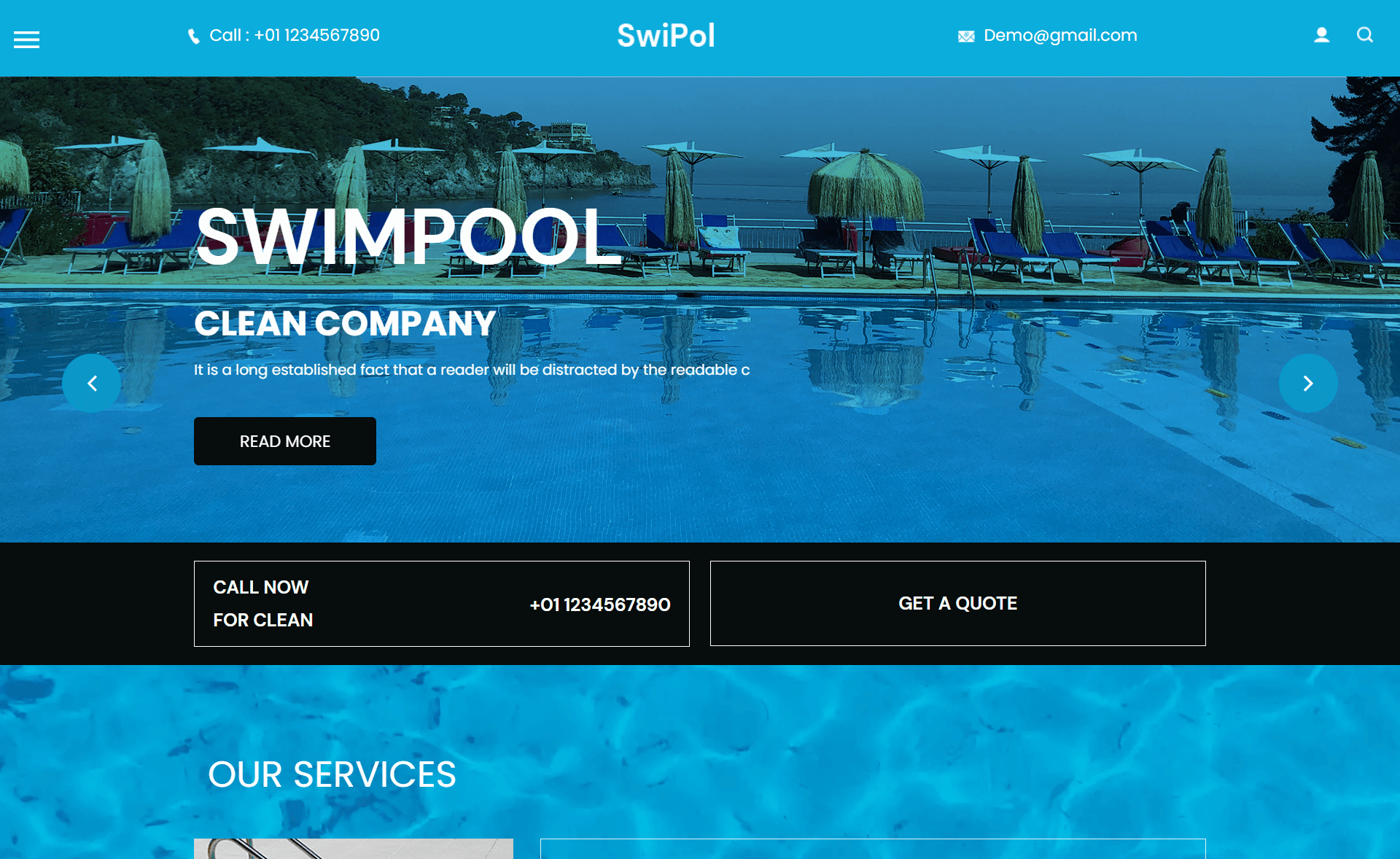Screen dimensions: 1400x859
Task: Click the GET A QUOTE button
Action: tap(957, 603)
